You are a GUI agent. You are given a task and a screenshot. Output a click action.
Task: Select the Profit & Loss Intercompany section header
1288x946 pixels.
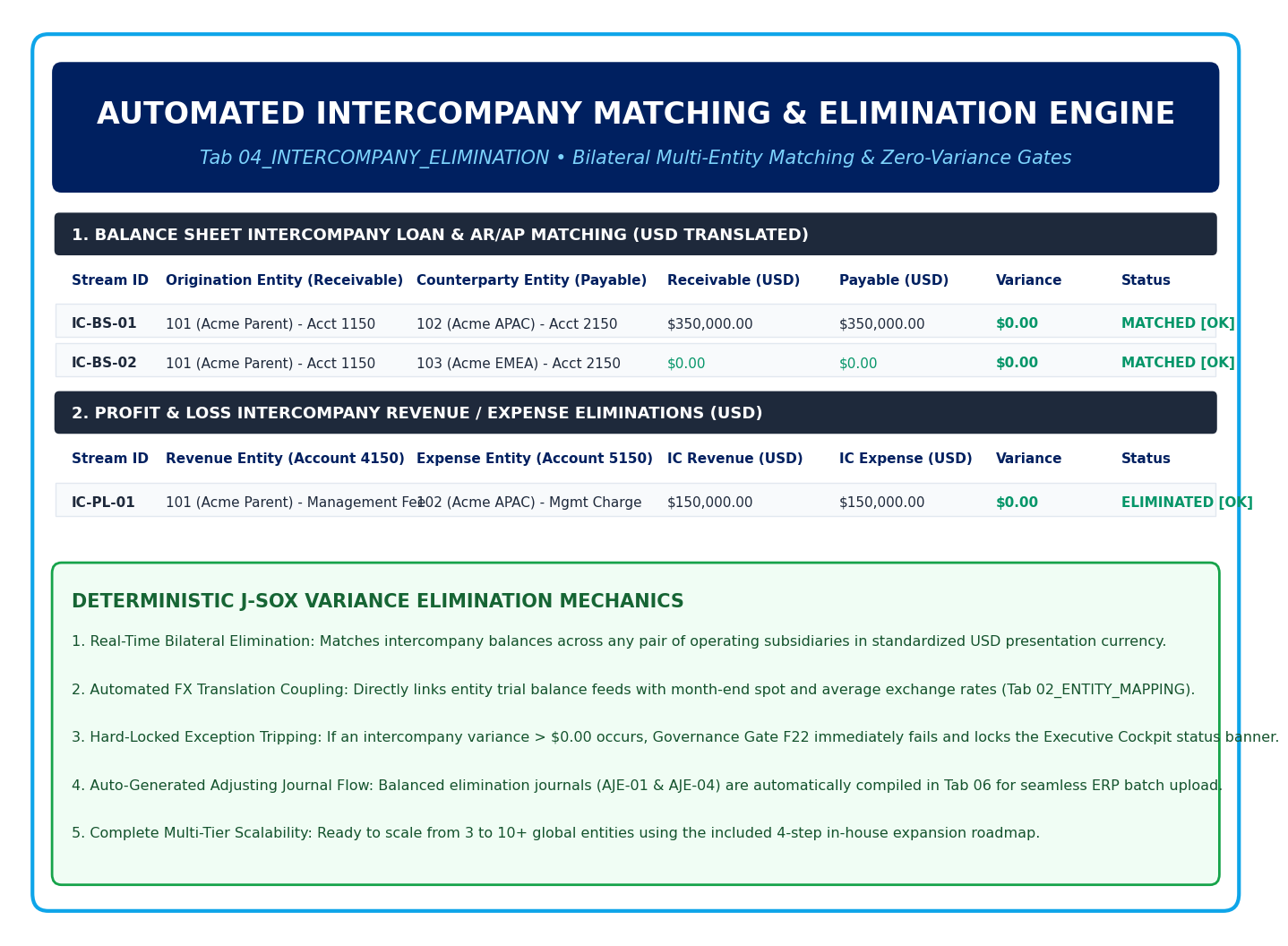635,413
